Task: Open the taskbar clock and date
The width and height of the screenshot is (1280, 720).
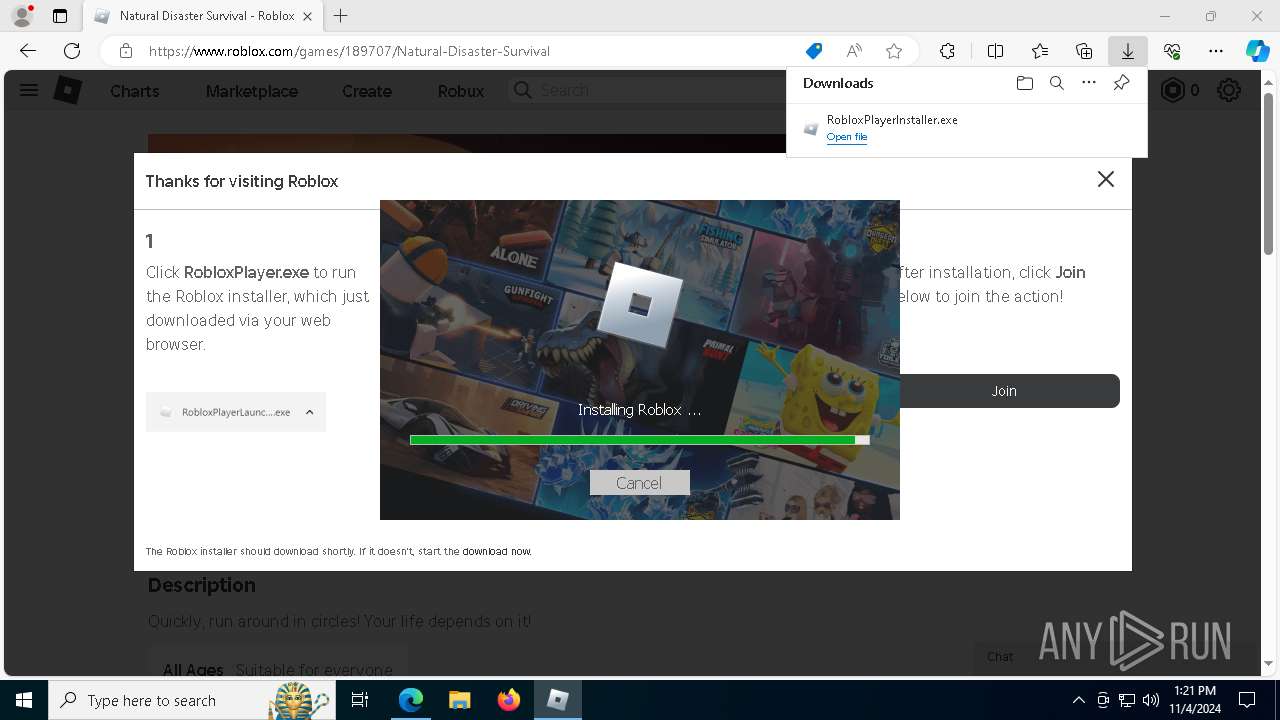Action: [1195, 700]
